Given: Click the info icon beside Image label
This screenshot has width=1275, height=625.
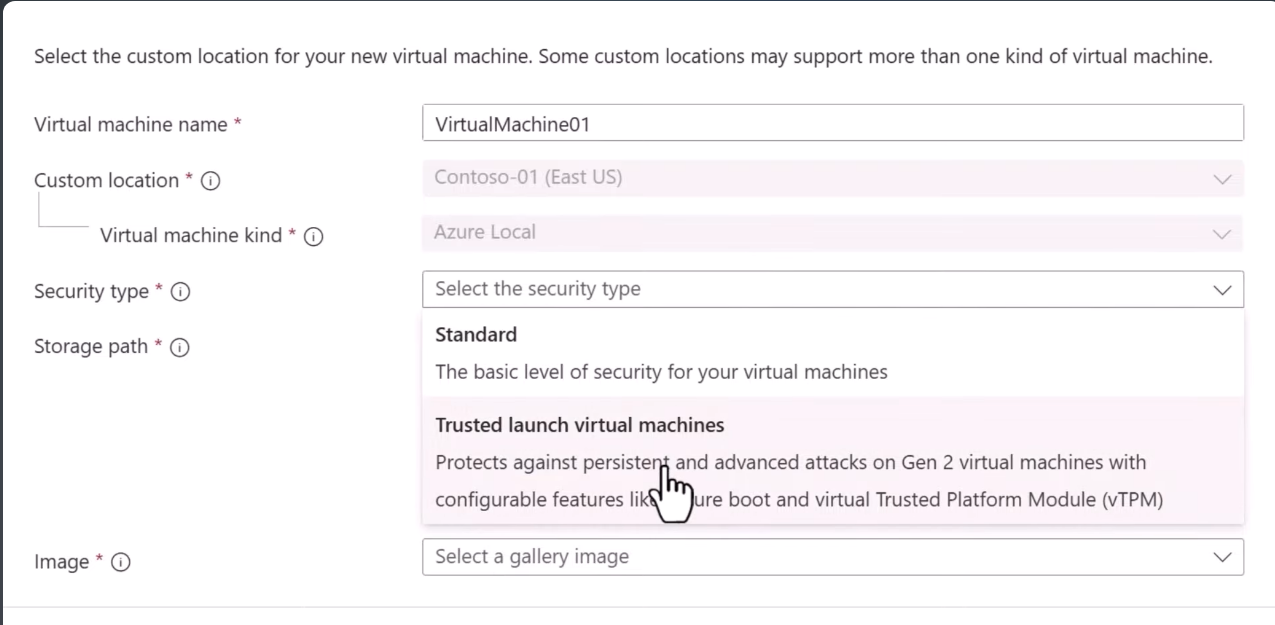Looking at the screenshot, I should click(121, 562).
